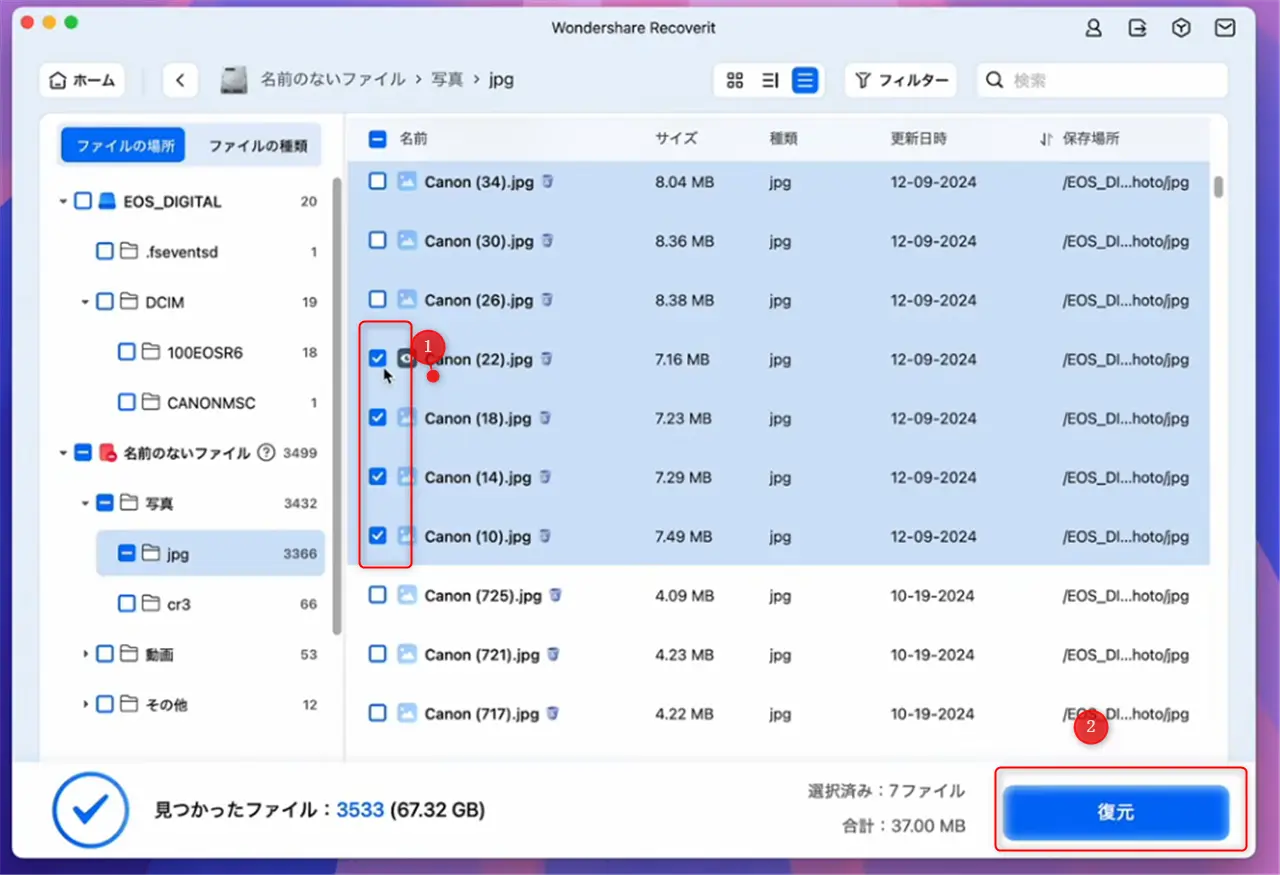
Task: Click the 検索 search field
Action: tap(1102, 80)
